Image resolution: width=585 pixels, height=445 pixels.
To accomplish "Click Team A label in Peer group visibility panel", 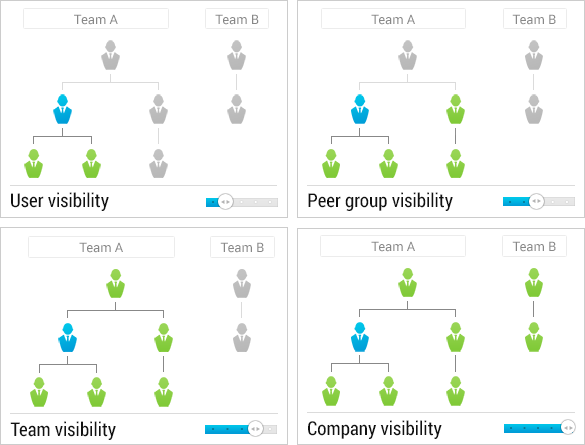I will tap(393, 19).
